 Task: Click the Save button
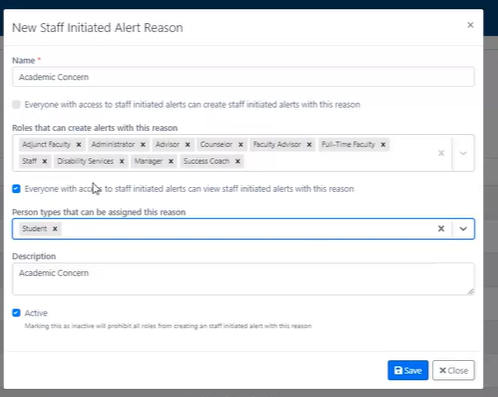click(408, 370)
